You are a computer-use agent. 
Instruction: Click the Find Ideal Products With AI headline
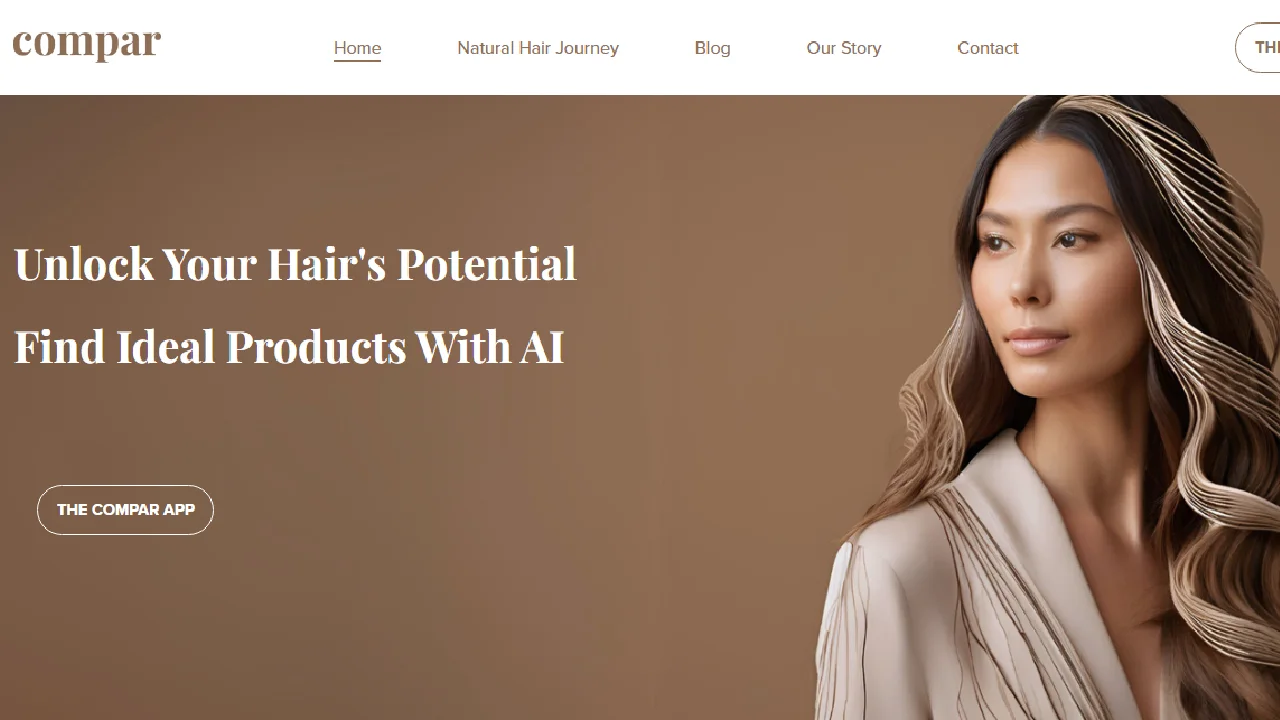click(x=289, y=347)
